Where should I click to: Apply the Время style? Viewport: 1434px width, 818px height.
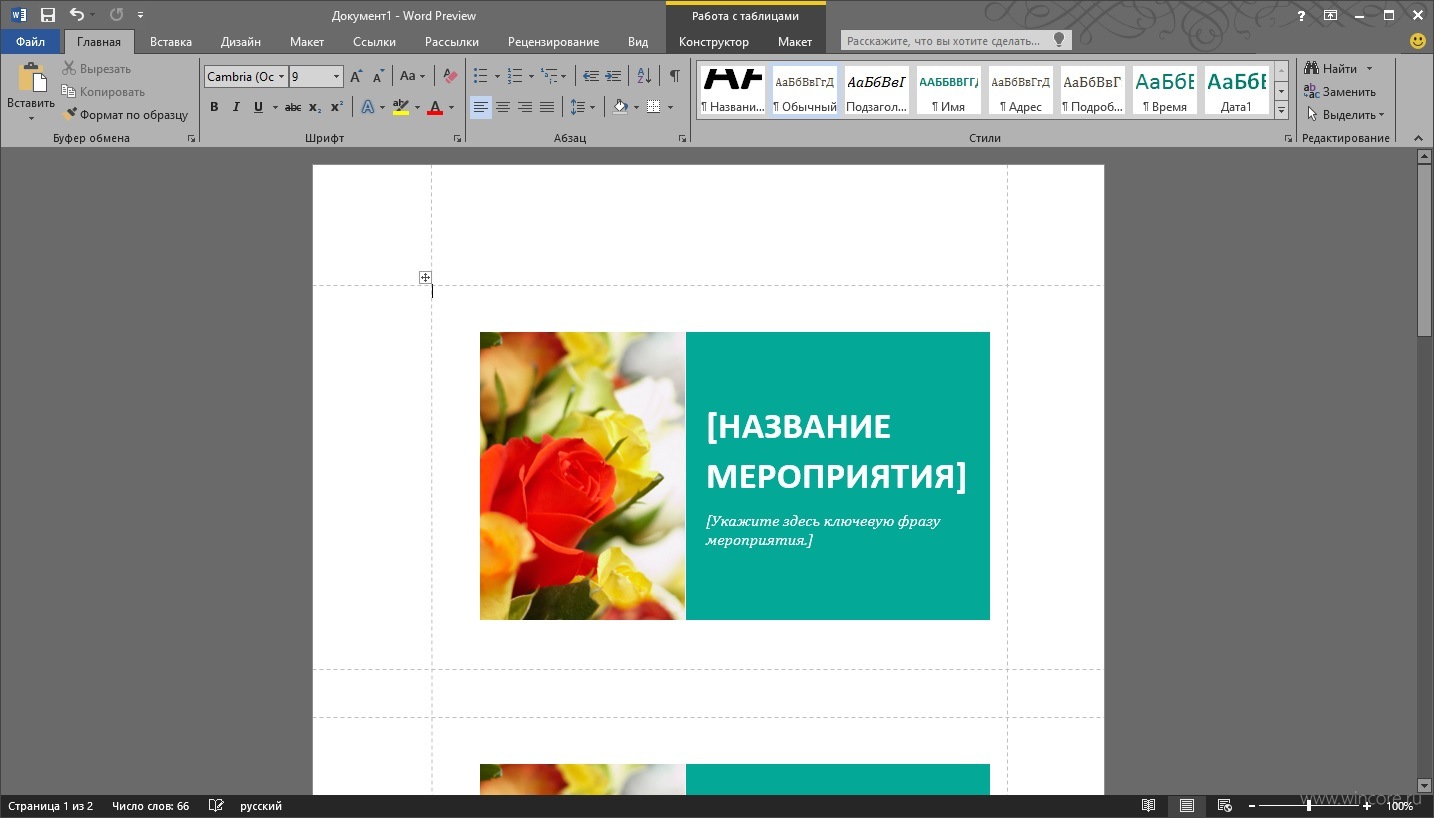1165,90
